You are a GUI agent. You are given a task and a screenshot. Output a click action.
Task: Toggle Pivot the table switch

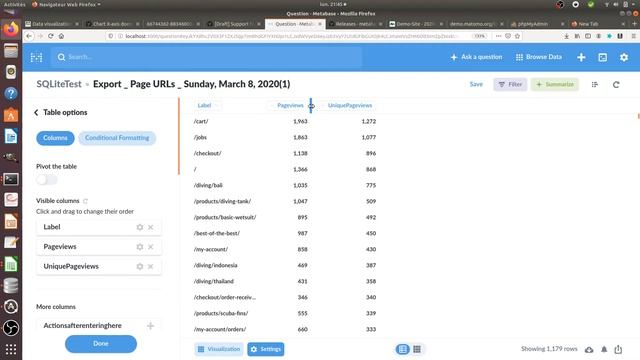pos(47,180)
